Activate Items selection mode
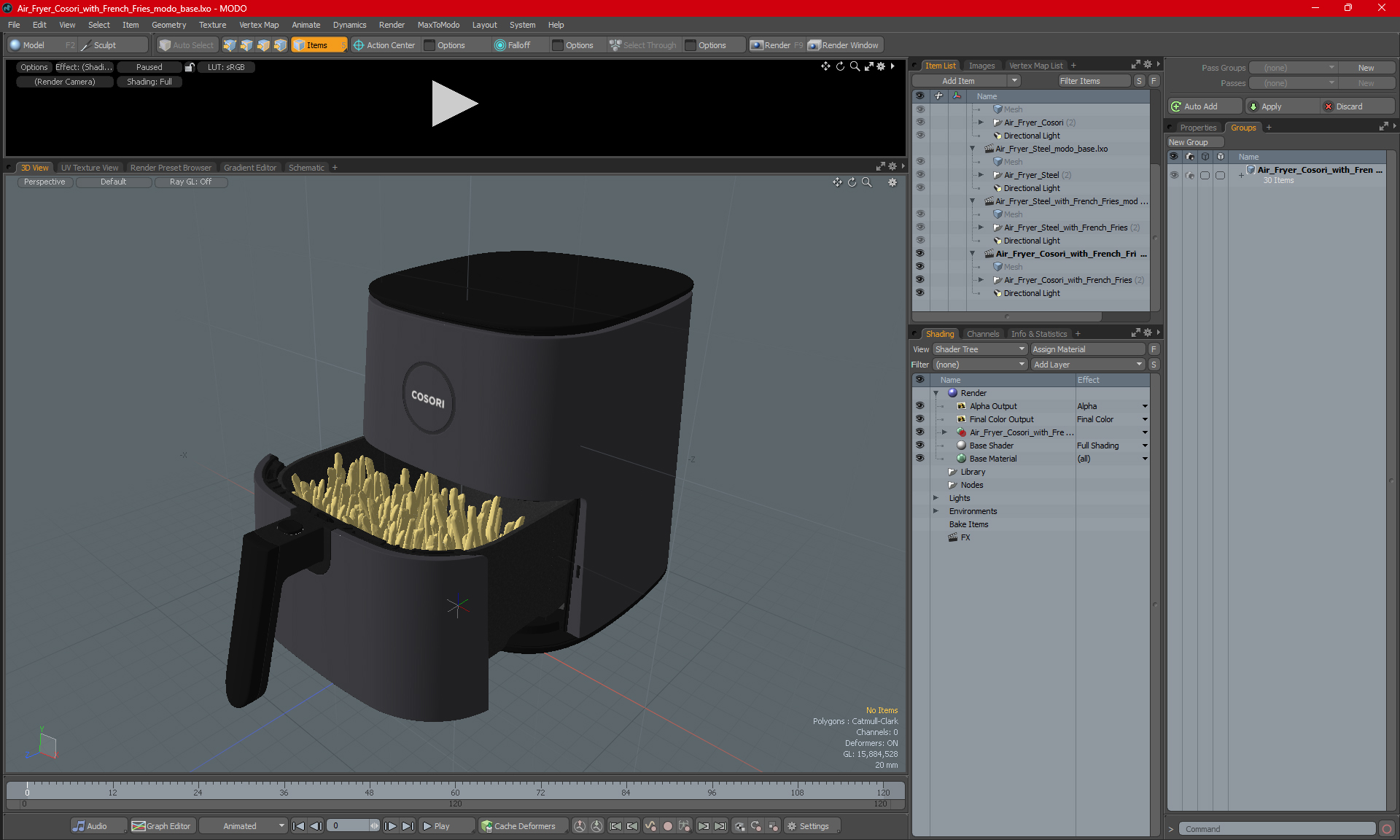This screenshot has width=1400, height=840. (x=317, y=45)
